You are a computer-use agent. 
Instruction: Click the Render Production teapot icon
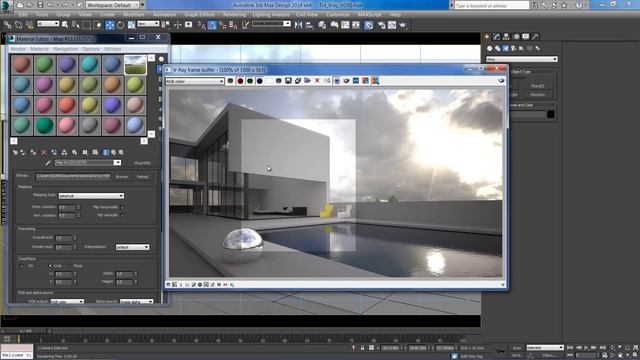[403, 25]
